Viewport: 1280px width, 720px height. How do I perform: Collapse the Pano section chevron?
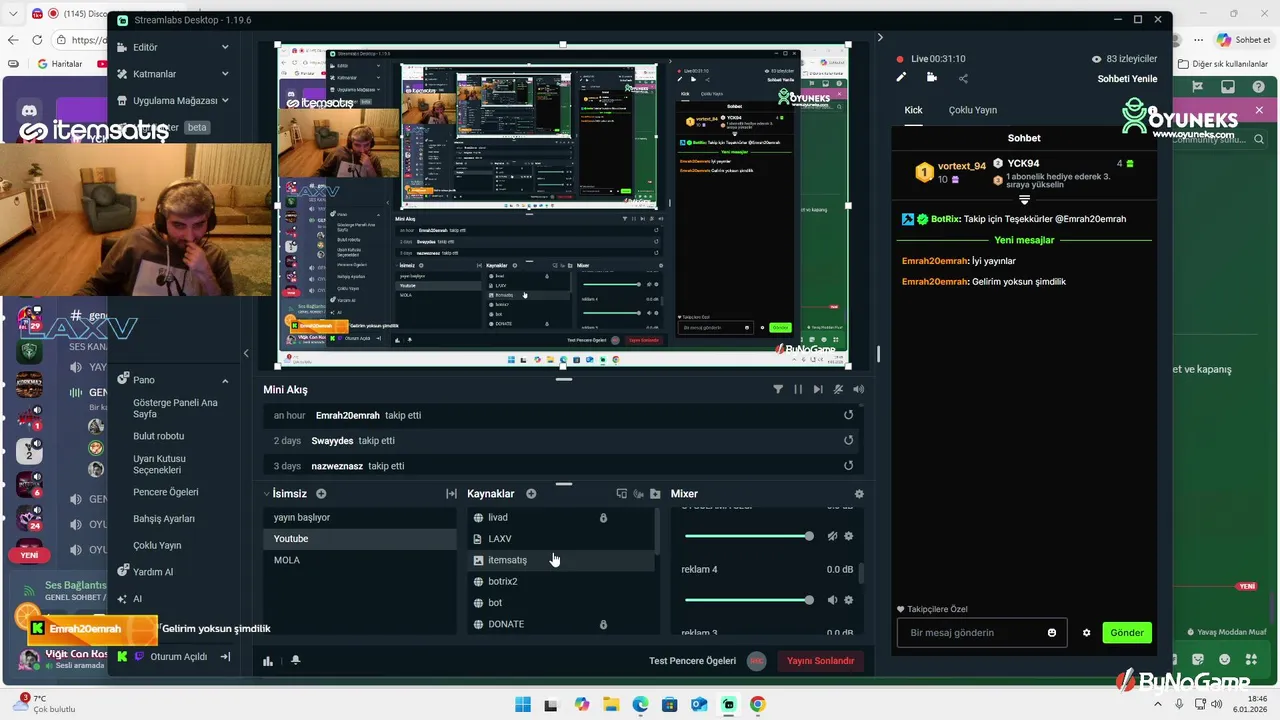tap(225, 380)
